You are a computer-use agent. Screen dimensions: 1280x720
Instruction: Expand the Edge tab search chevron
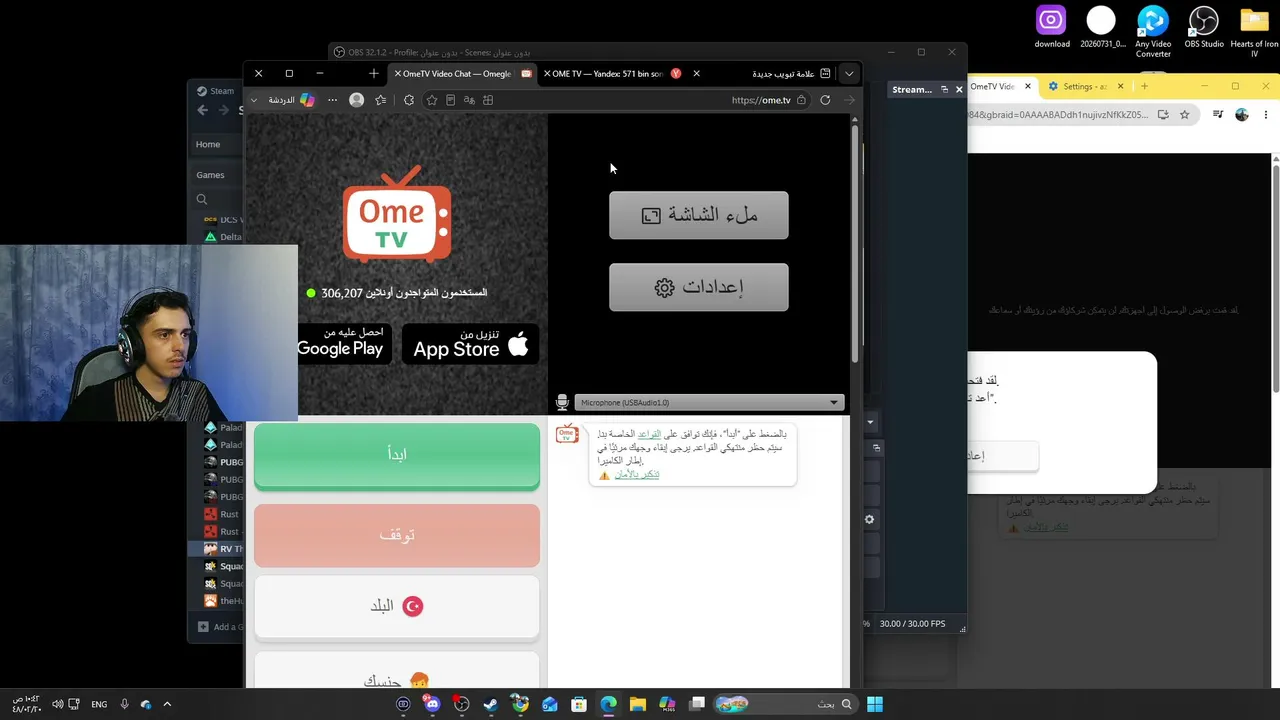[x=849, y=73]
